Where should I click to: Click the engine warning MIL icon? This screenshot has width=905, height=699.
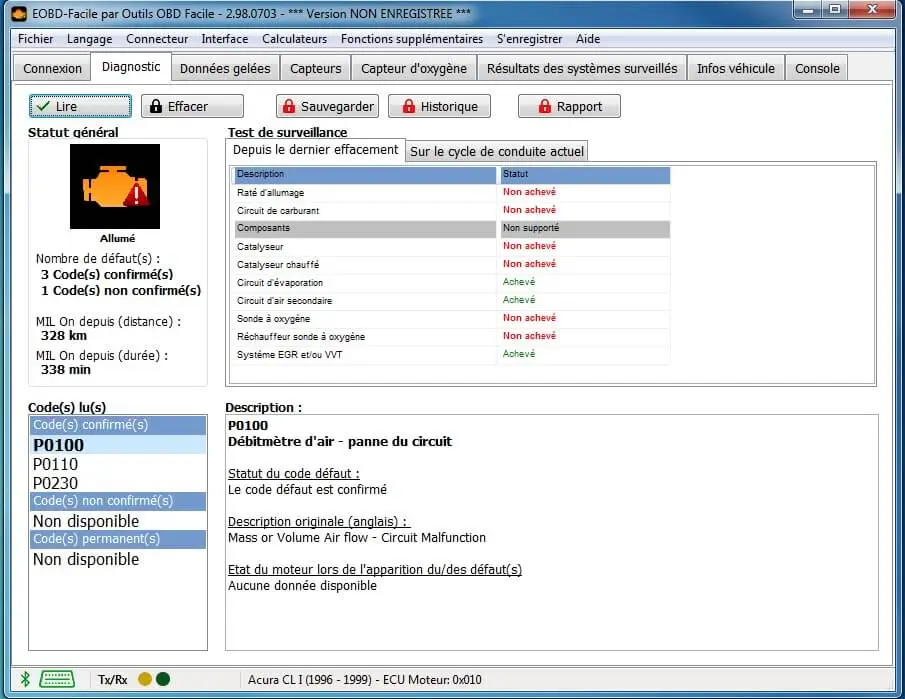(115, 186)
